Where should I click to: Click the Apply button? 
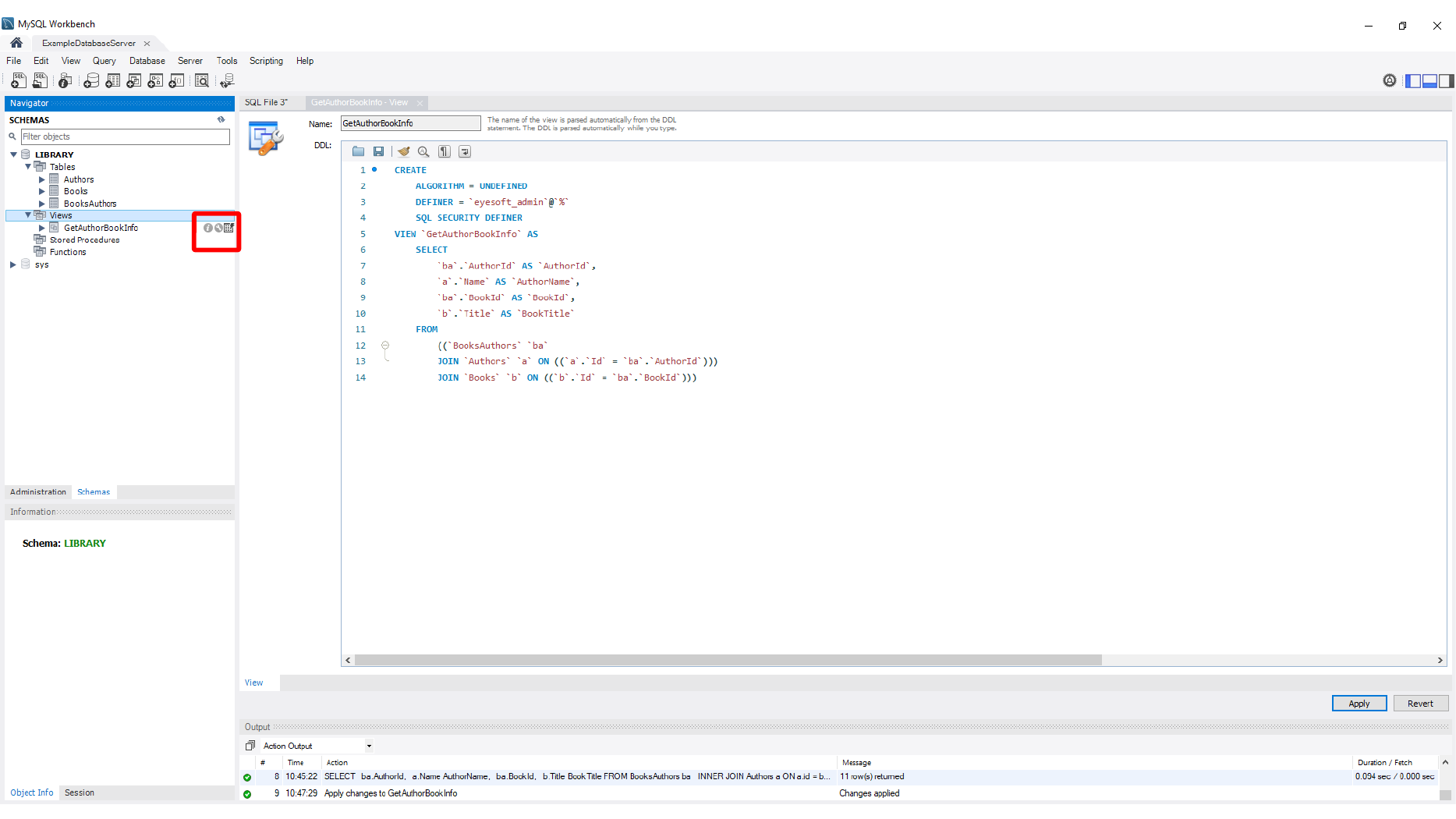1359,704
